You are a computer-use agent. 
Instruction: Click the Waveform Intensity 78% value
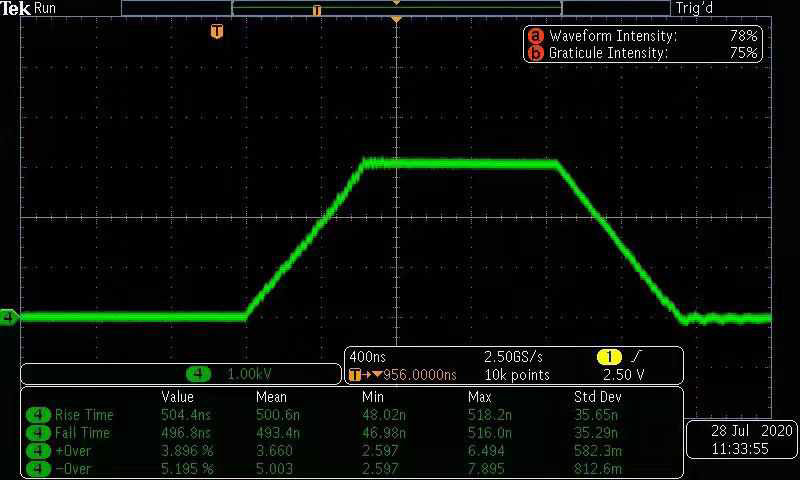coord(743,36)
